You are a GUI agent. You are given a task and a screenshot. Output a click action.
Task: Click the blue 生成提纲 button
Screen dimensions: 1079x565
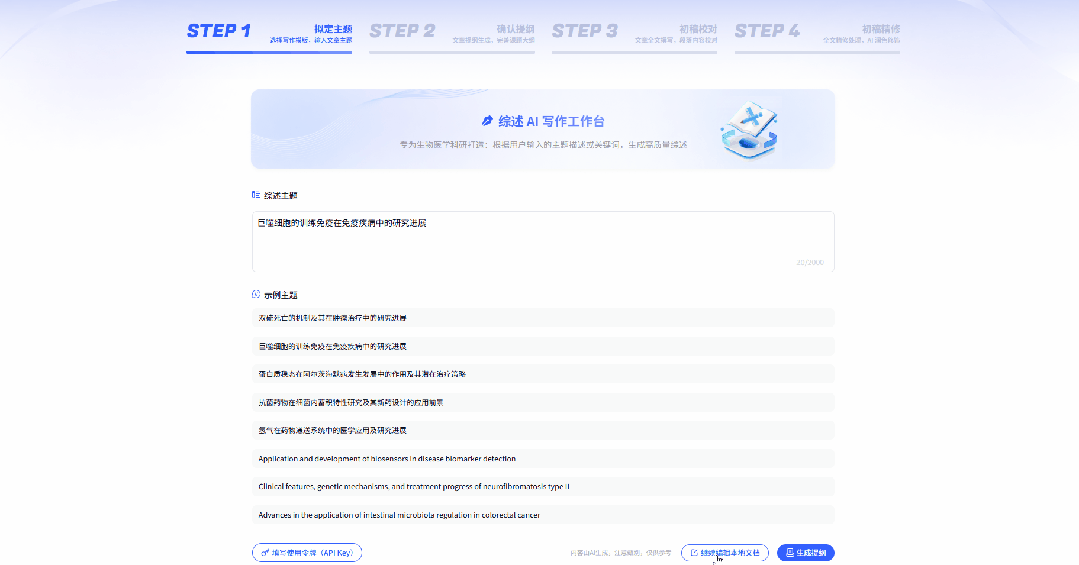point(806,553)
